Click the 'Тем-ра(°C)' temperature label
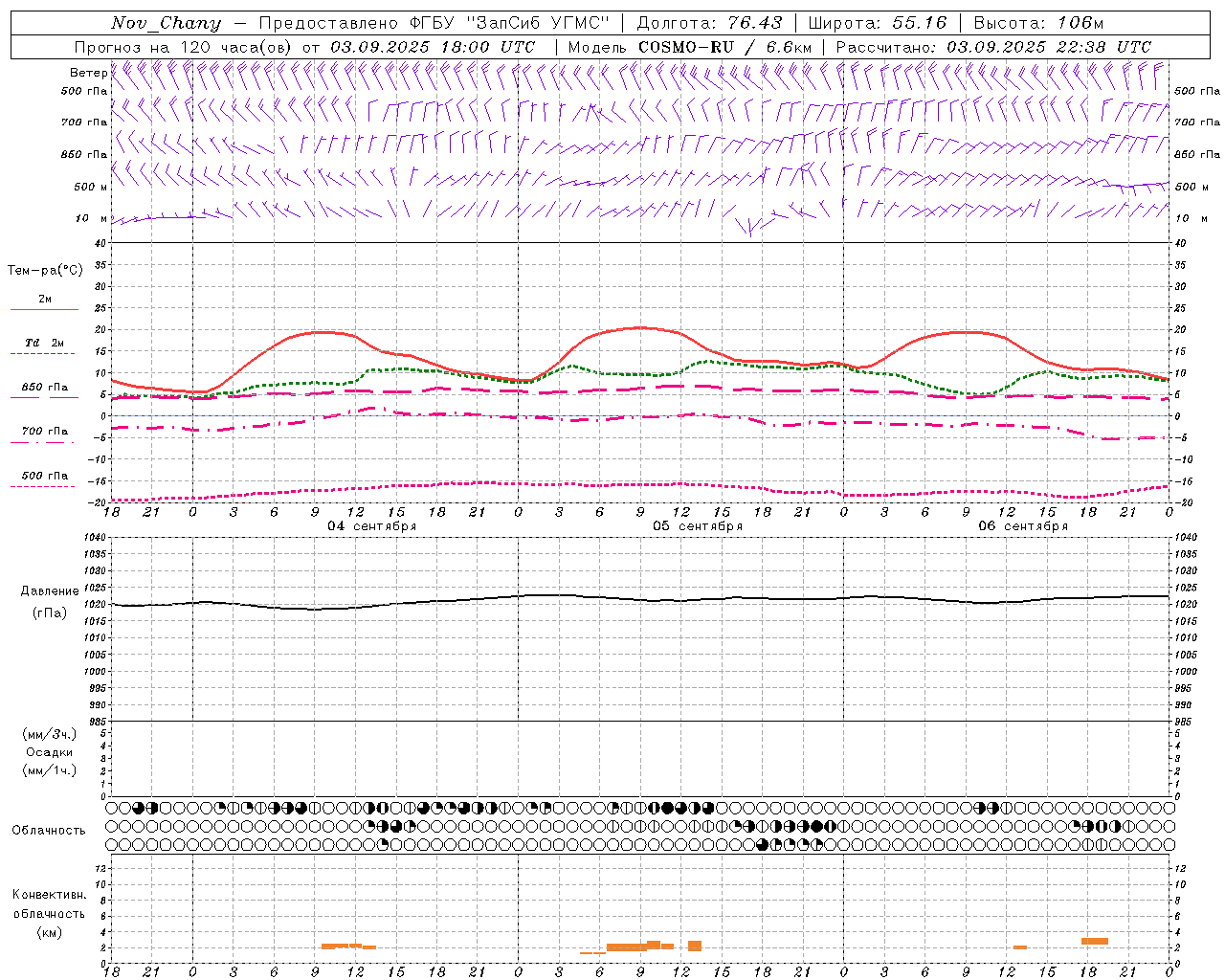This screenshot has width=1225, height=980. click(45, 271)
